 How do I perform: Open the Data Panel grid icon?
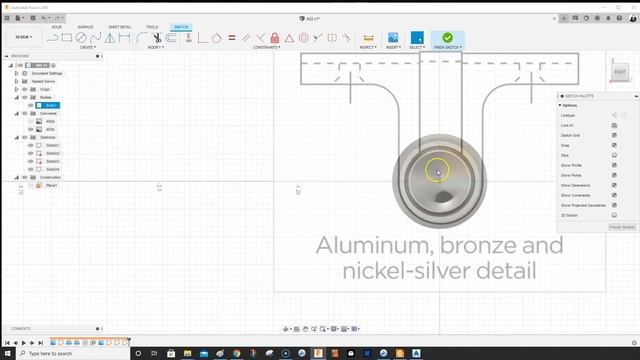point(7,18)
